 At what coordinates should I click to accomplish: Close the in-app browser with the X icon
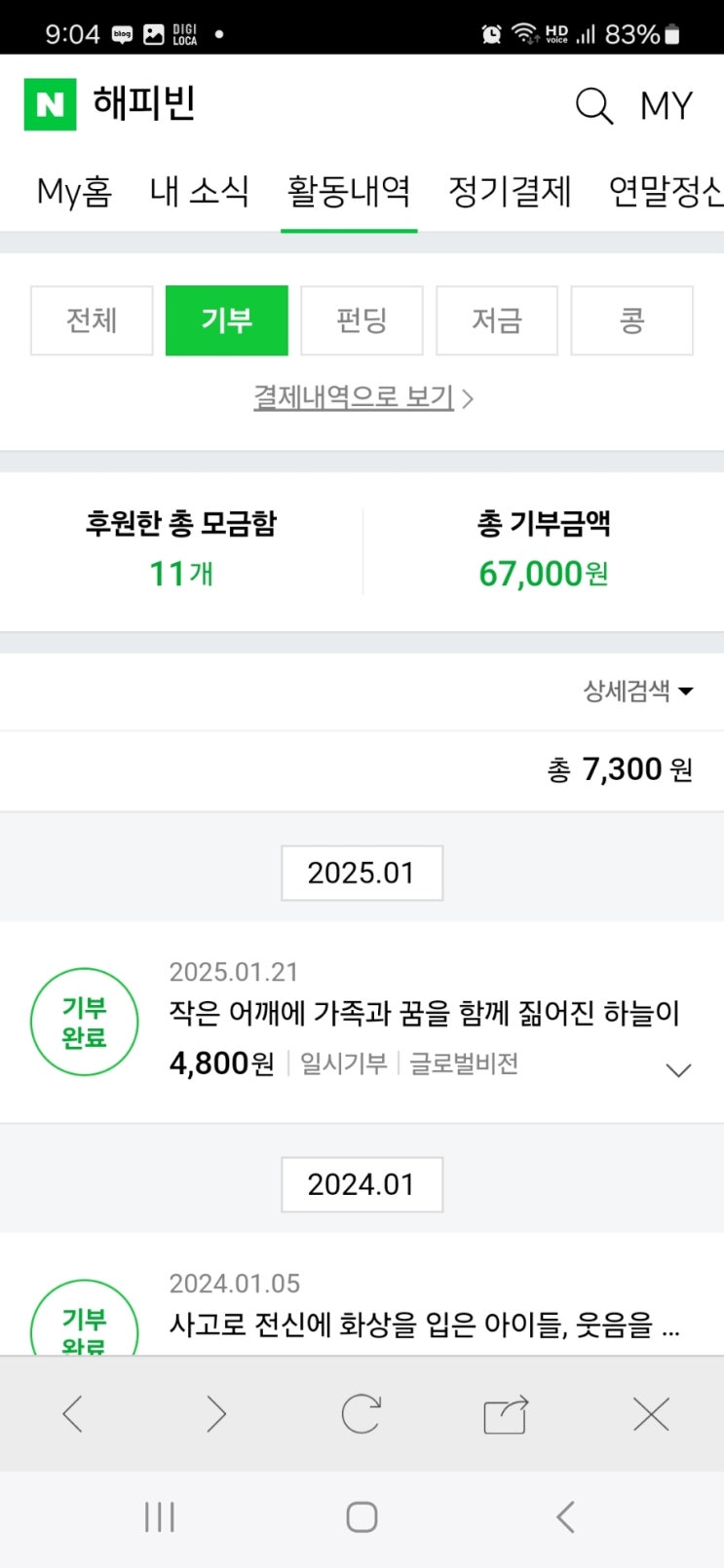point(651,1413)
